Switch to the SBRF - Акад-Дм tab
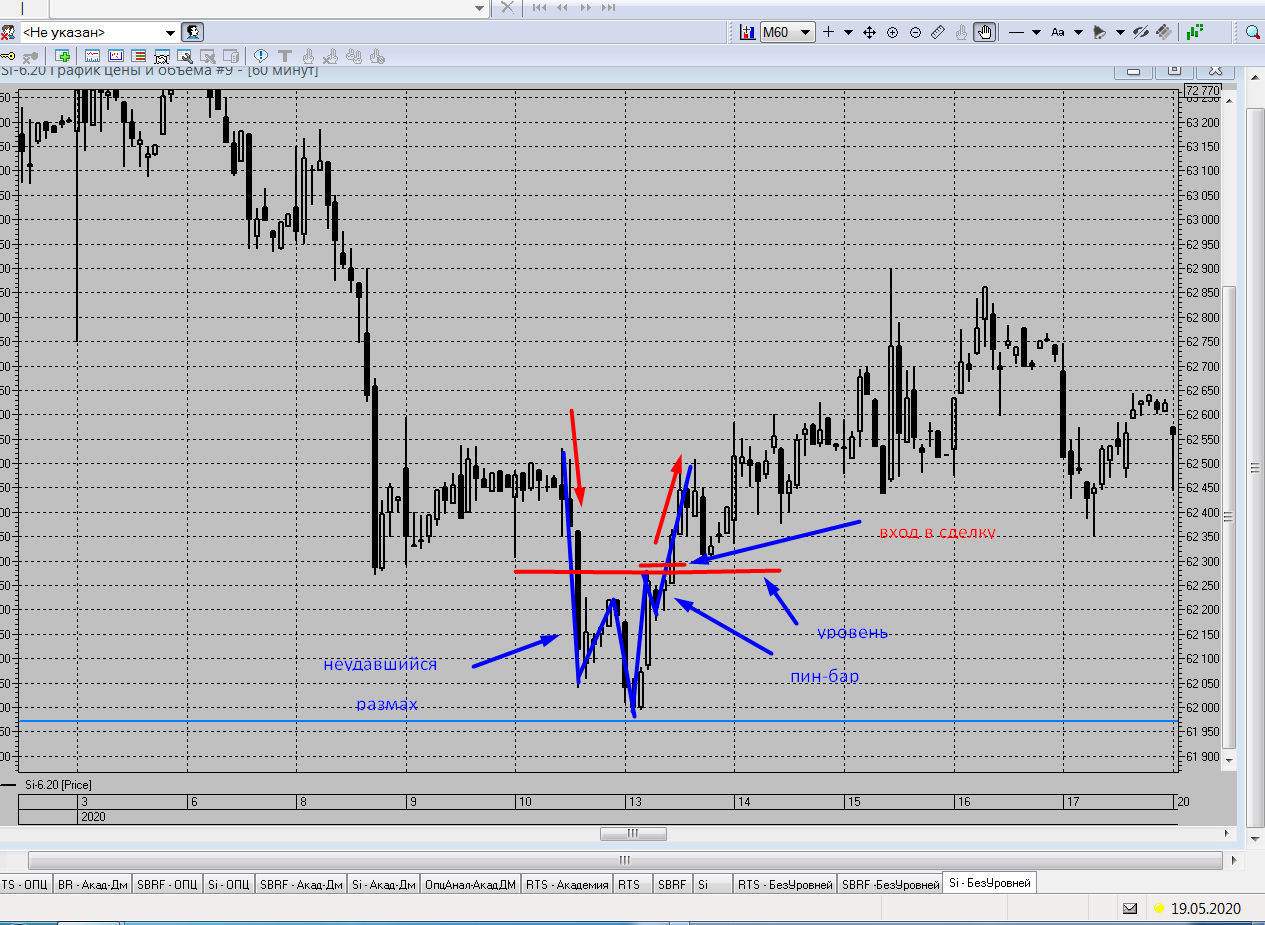Image resolution: width=1265 pixels, height=925 pixels. pyautogui.click(x=301, y=884)
